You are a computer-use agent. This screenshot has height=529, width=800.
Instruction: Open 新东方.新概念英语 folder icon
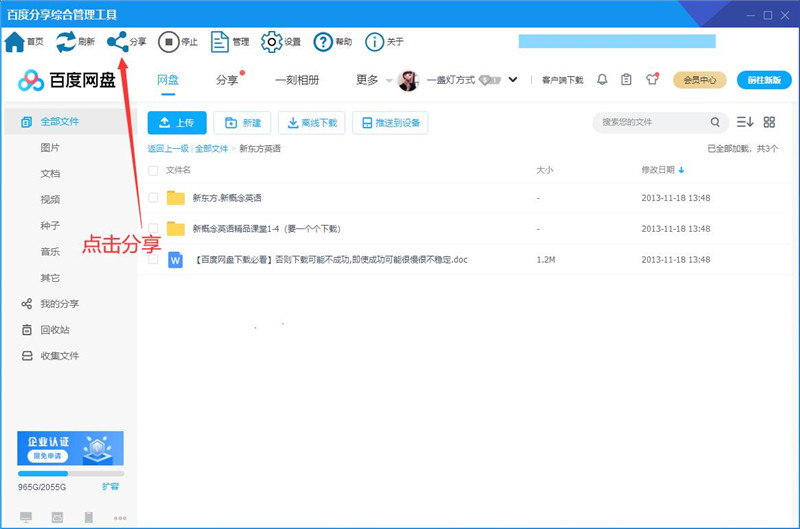(x=176, y=198)
